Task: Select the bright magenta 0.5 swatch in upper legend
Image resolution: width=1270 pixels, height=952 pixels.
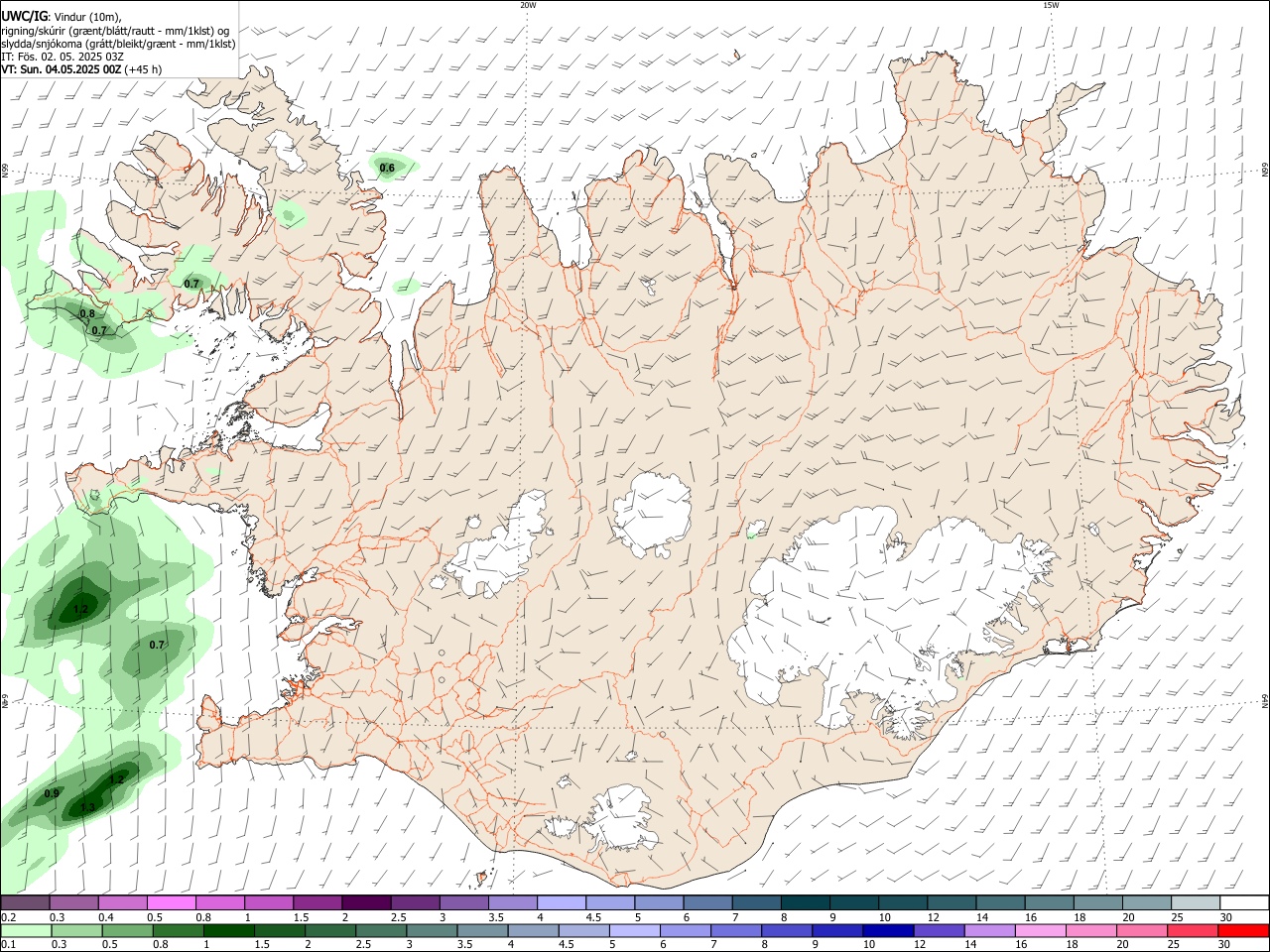Action: coord(171,902)
